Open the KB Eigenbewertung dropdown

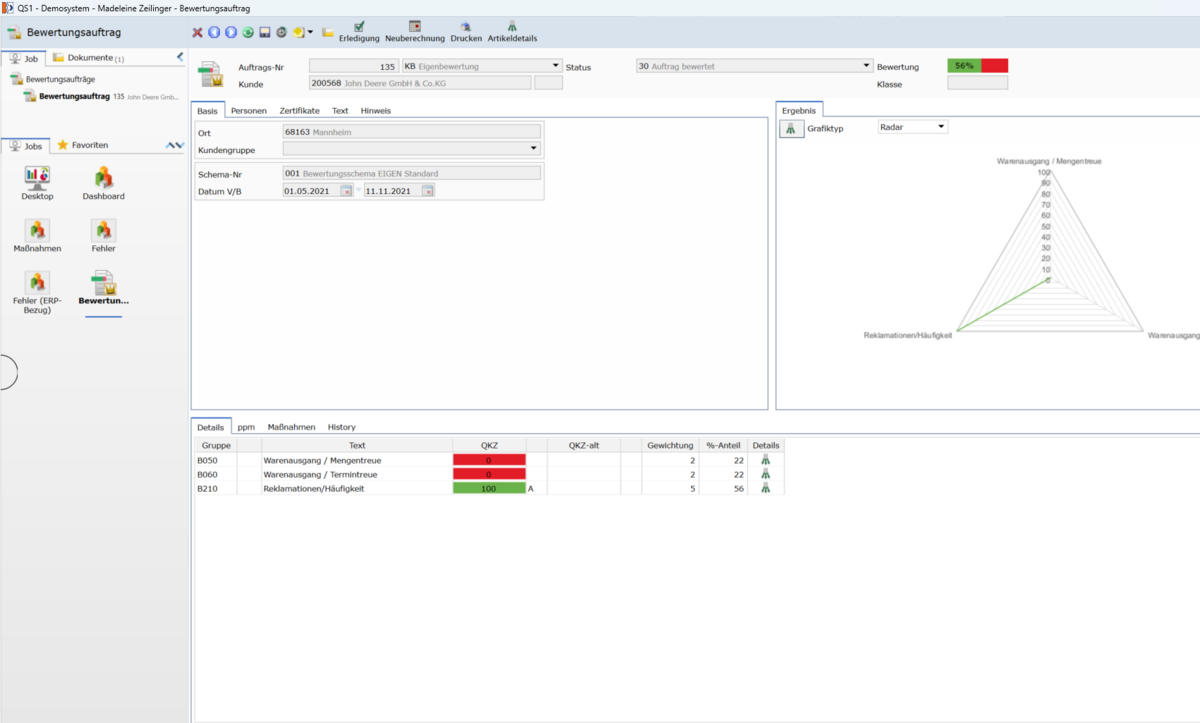click(x=556, y=66)
